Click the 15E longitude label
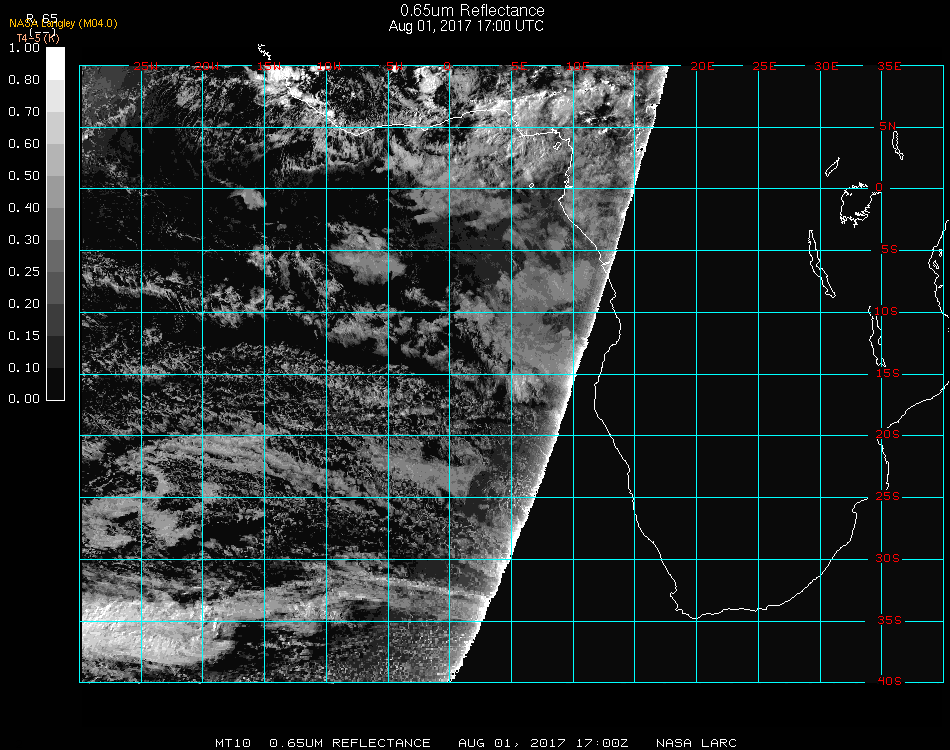Viewport: 950px width, 750px height. click(641, 66)
